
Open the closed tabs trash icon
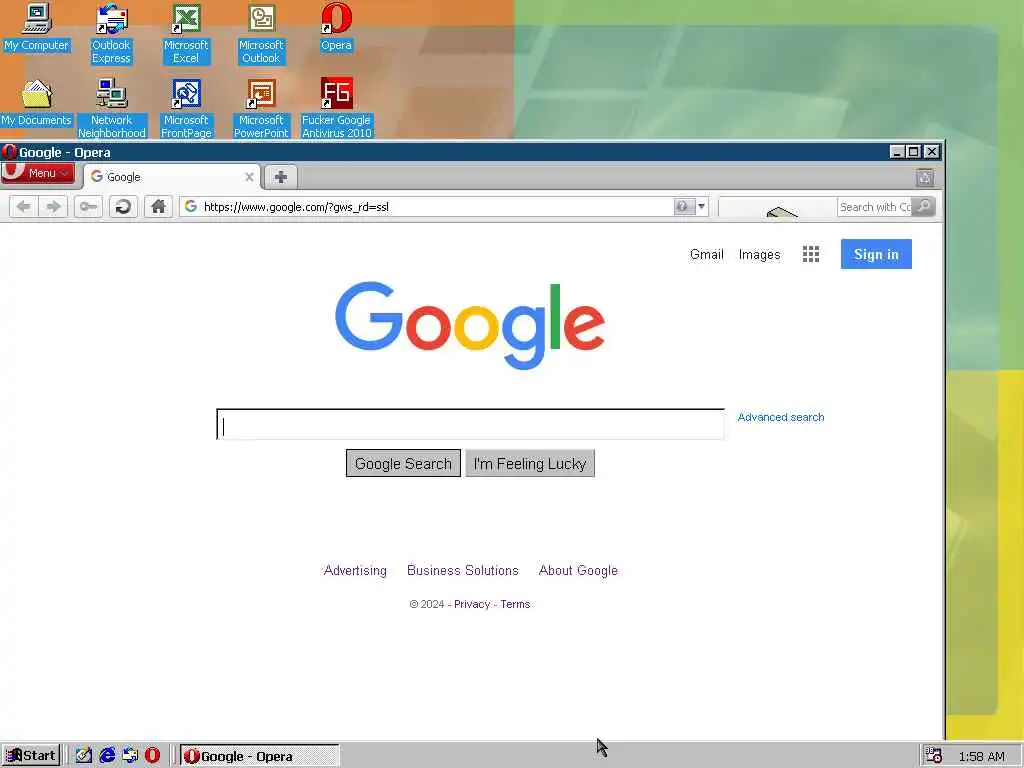[x=925, y=177]
